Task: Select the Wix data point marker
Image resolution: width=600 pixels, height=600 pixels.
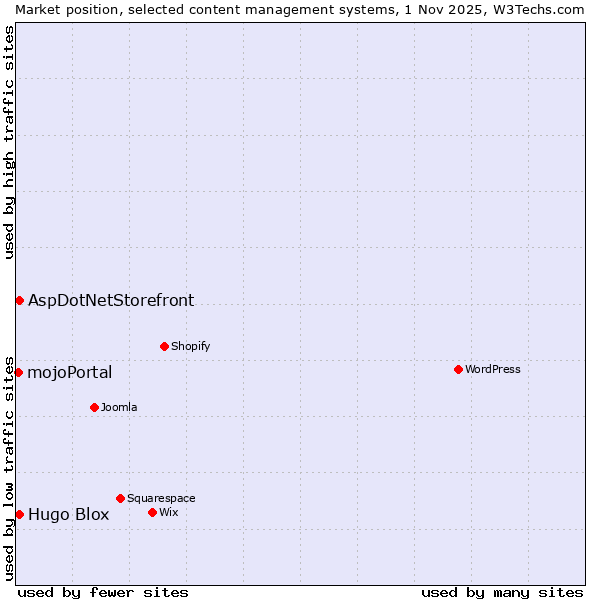Action: click(x=152, y=512)
